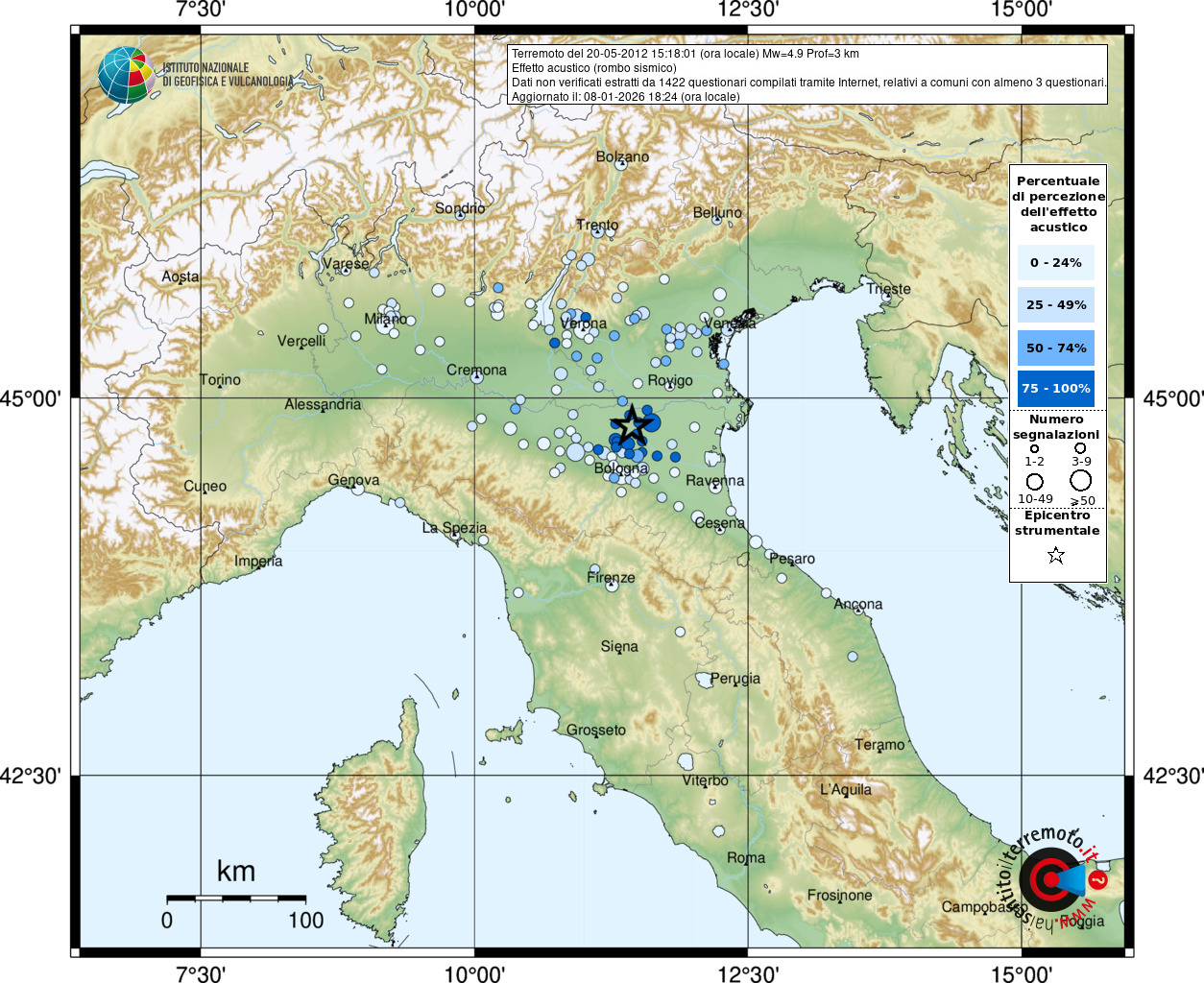Click the Teramo city label

(x=879, y=744)
